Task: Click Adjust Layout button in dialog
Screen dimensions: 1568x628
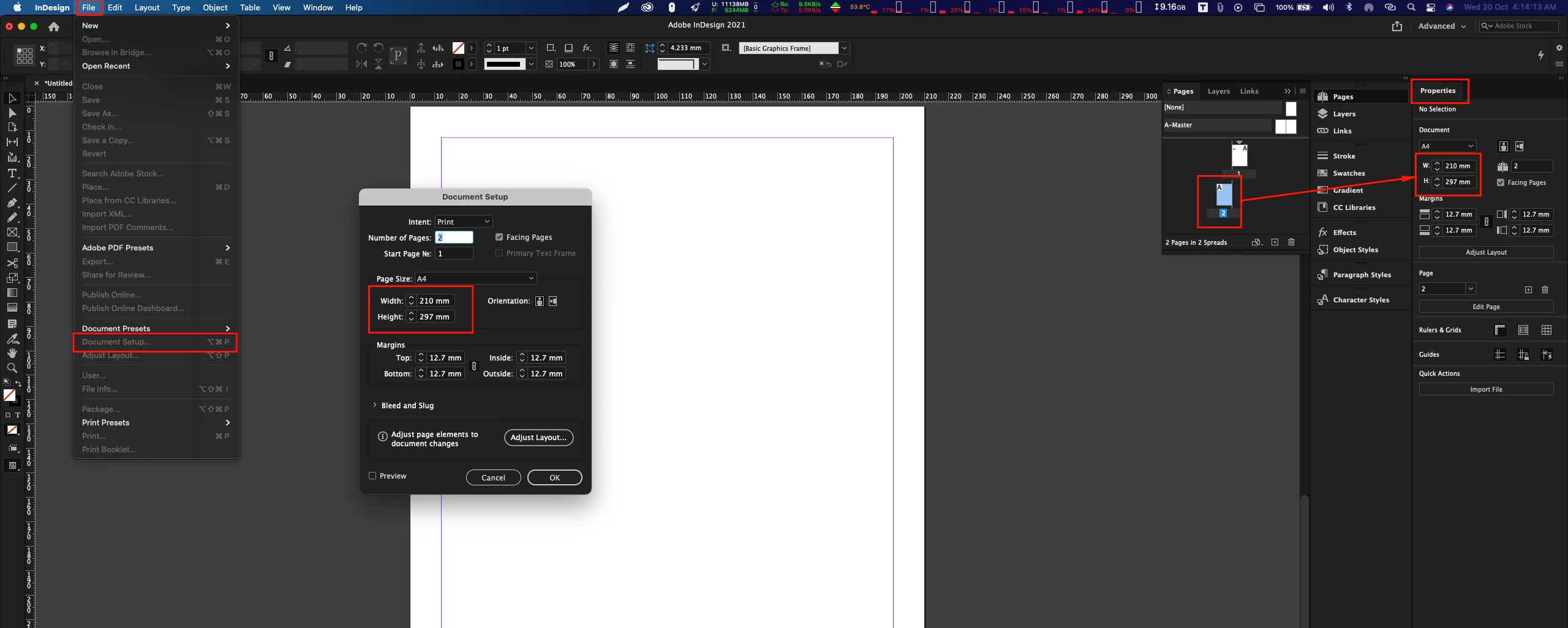Action: (538, 438)
